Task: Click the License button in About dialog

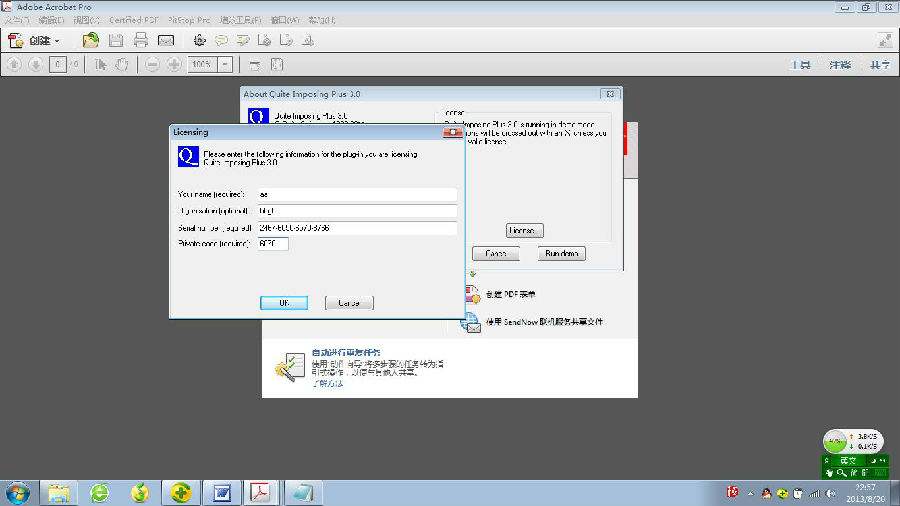Action: (x=525, y=231)
